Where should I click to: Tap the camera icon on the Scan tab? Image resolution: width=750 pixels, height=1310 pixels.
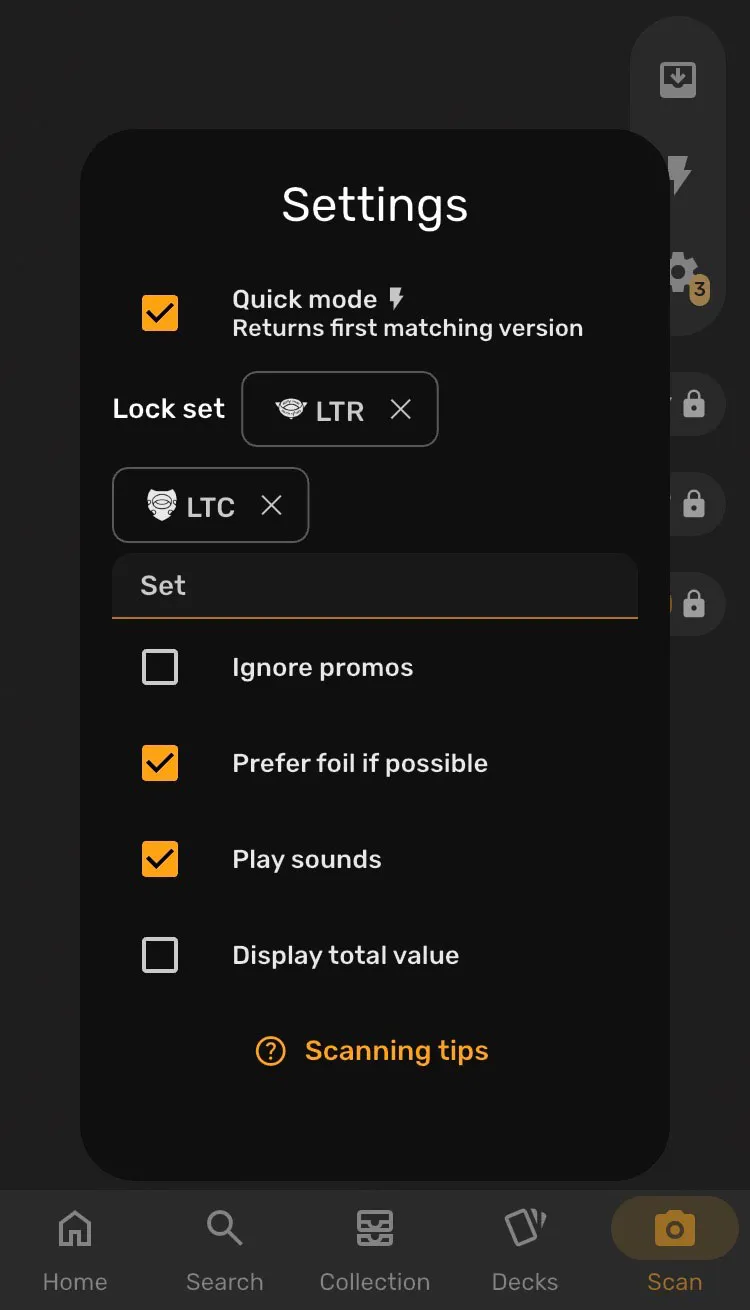click(x=673, y=1228)
